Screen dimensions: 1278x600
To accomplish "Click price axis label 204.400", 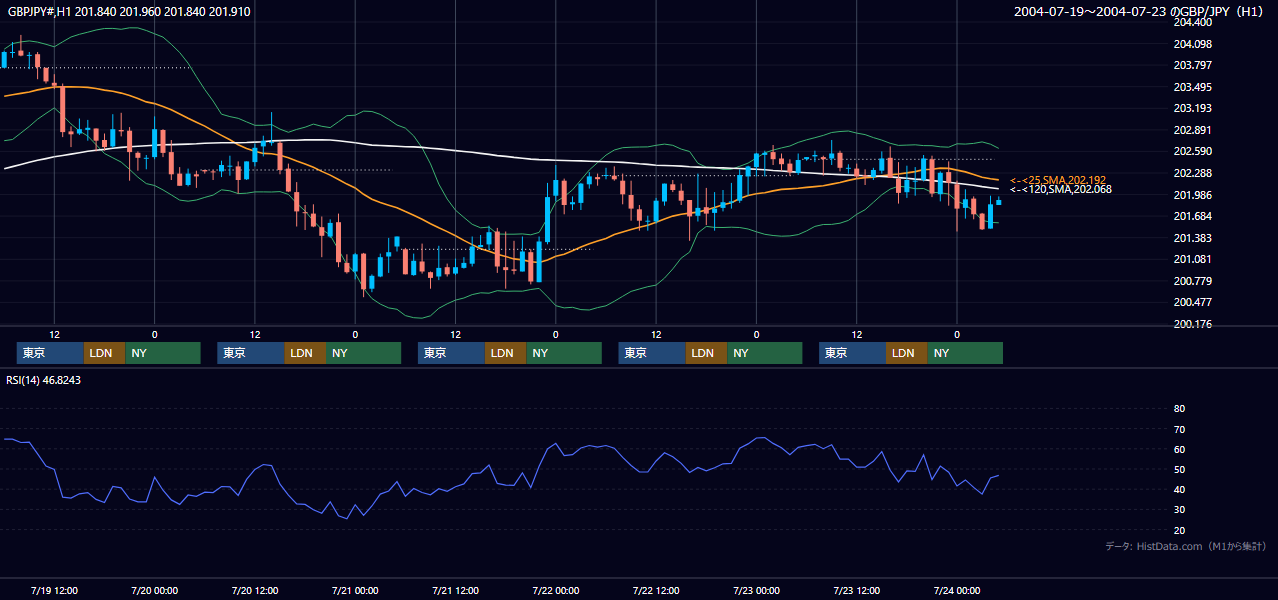I will pyautogui.click(x=1191, y=22).
